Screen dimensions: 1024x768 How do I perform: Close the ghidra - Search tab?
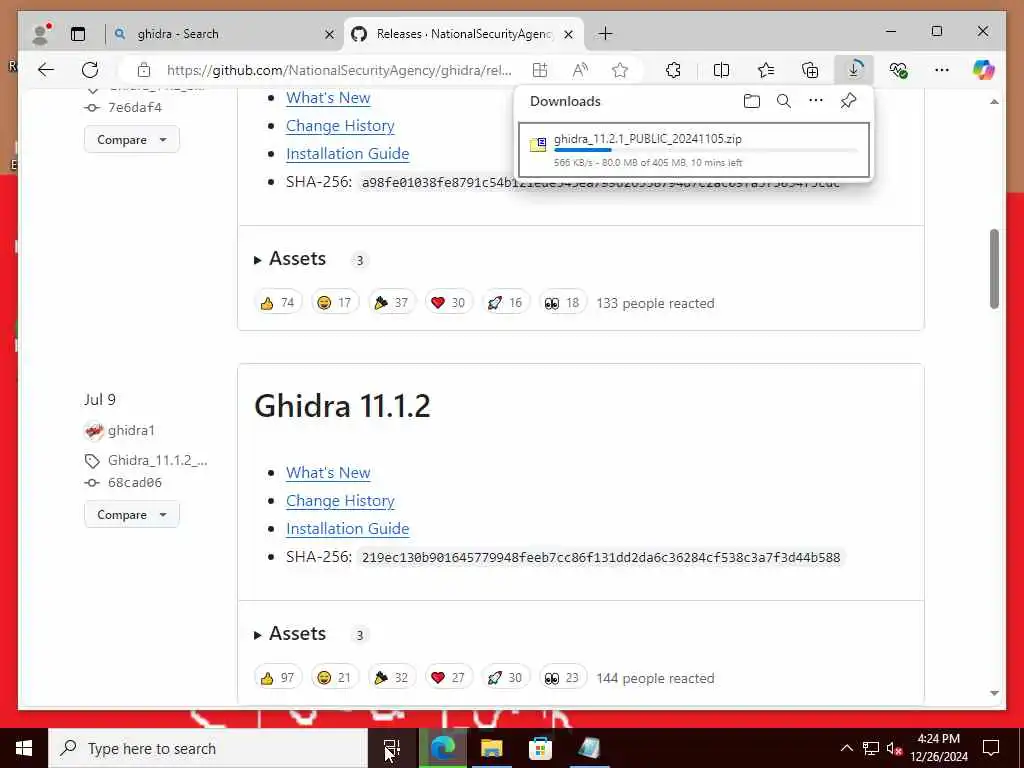point(330,34)
